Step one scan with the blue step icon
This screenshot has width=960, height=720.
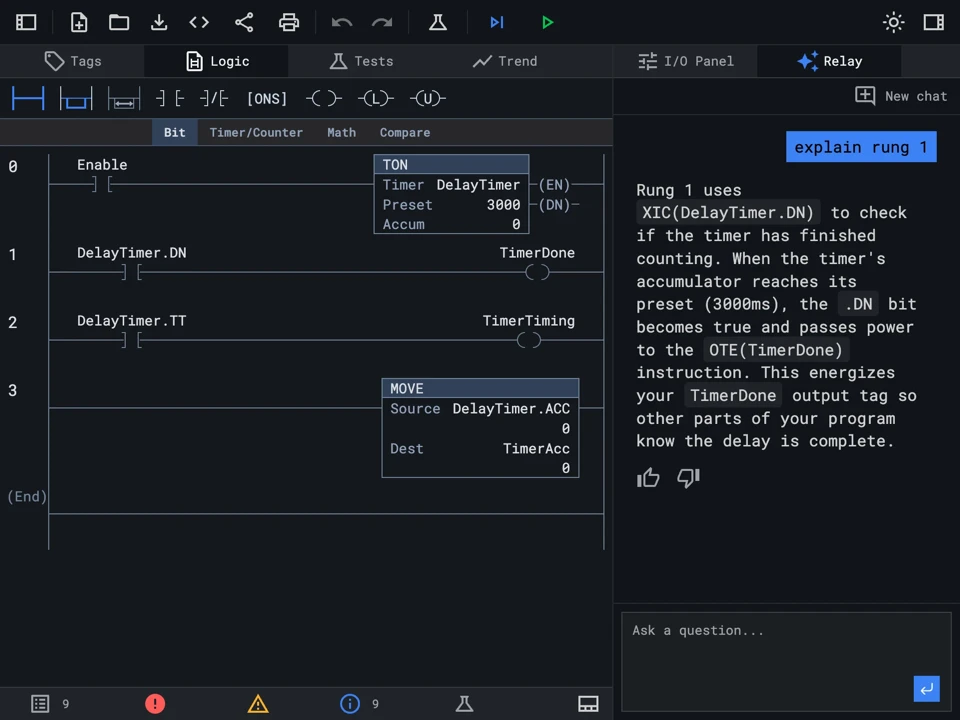coord(497,23)
